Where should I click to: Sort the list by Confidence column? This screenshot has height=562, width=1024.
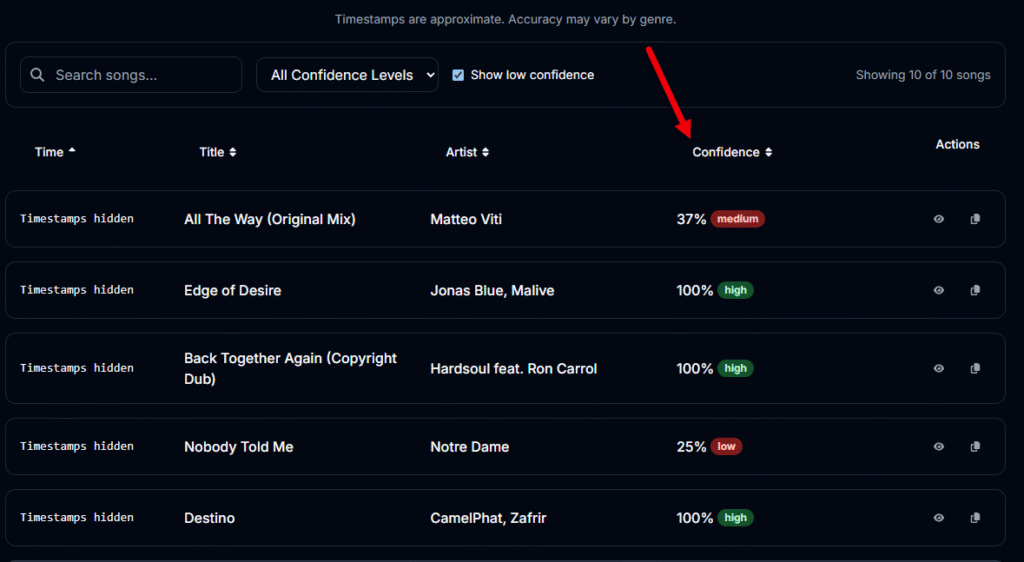[731, 152]
